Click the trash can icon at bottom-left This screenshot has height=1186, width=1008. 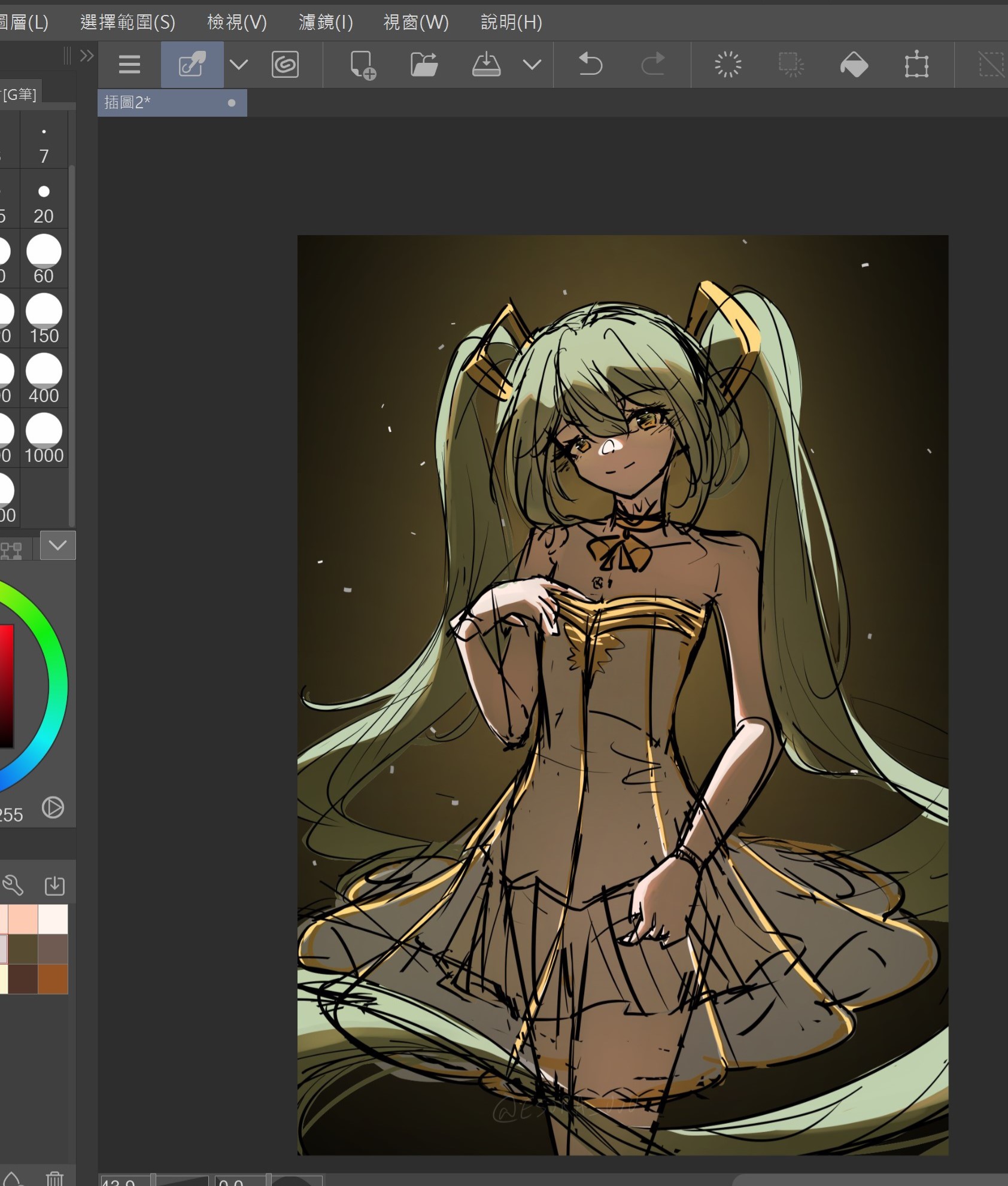pos(54,1178)
